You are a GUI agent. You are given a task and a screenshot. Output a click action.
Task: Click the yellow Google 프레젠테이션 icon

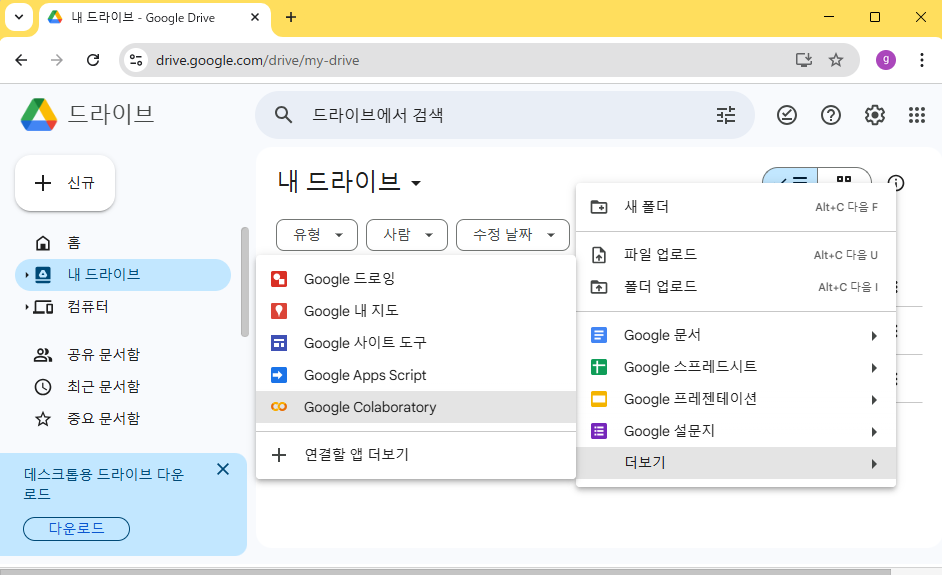599,399
